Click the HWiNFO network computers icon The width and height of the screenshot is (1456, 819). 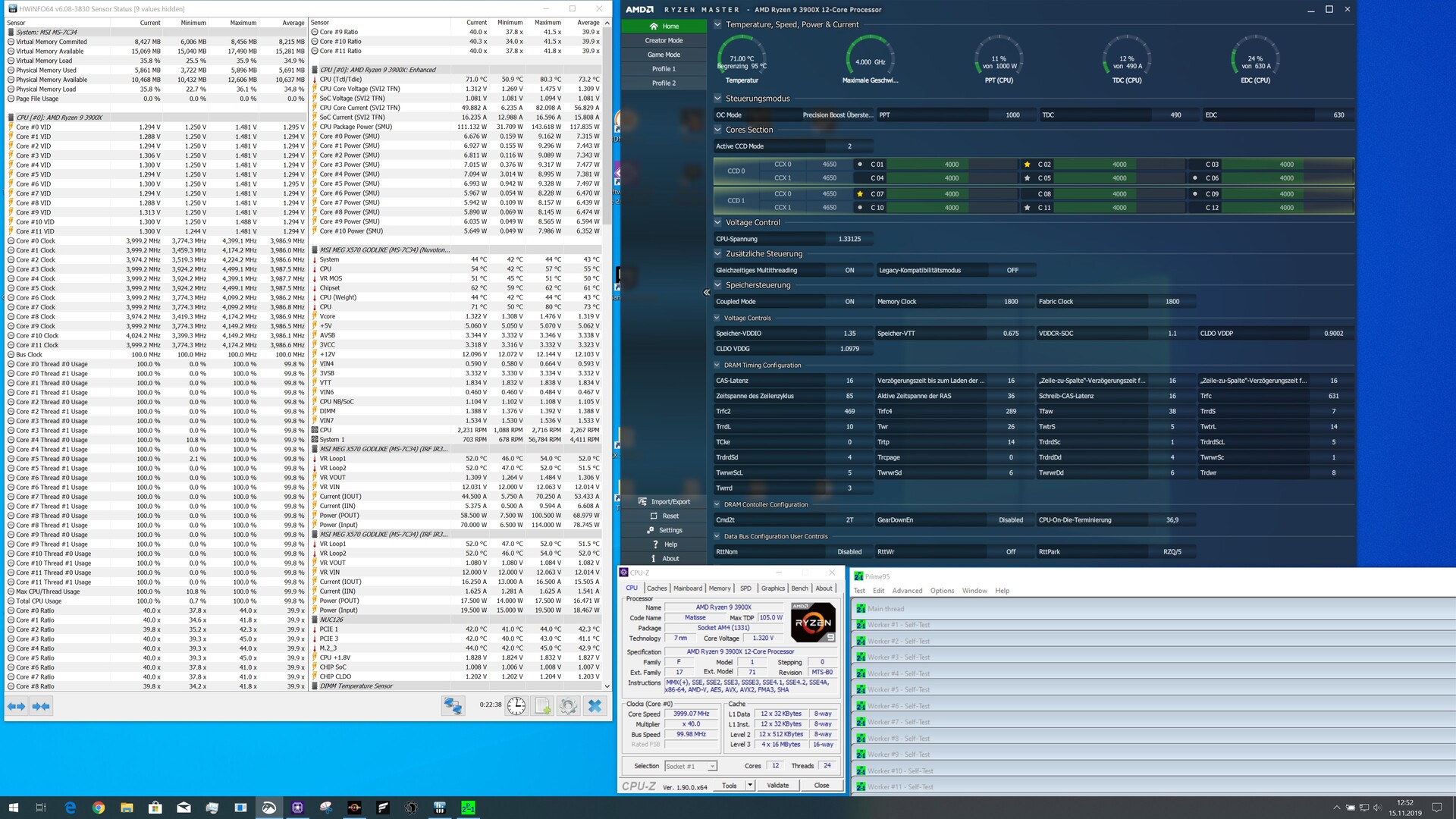453,706
